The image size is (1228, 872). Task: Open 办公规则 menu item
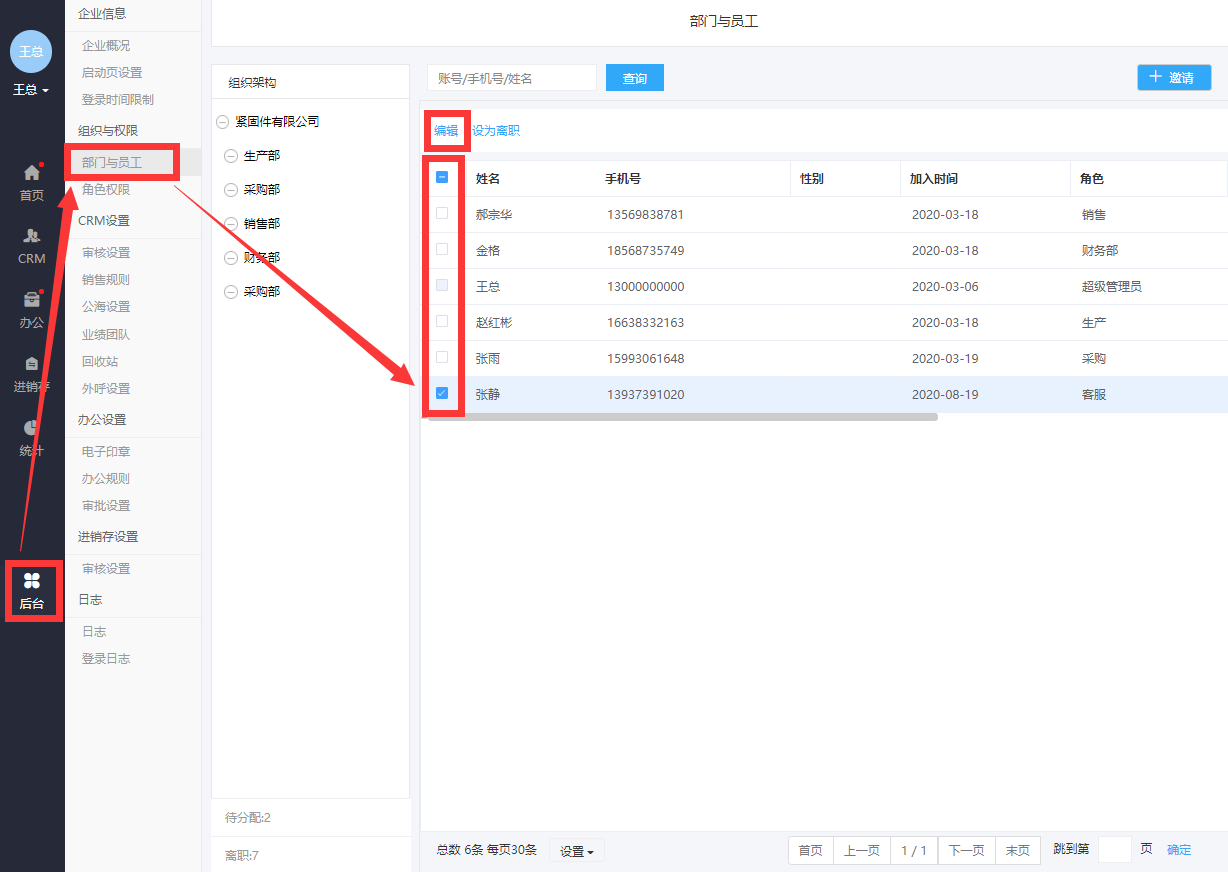tap(106, 479)
